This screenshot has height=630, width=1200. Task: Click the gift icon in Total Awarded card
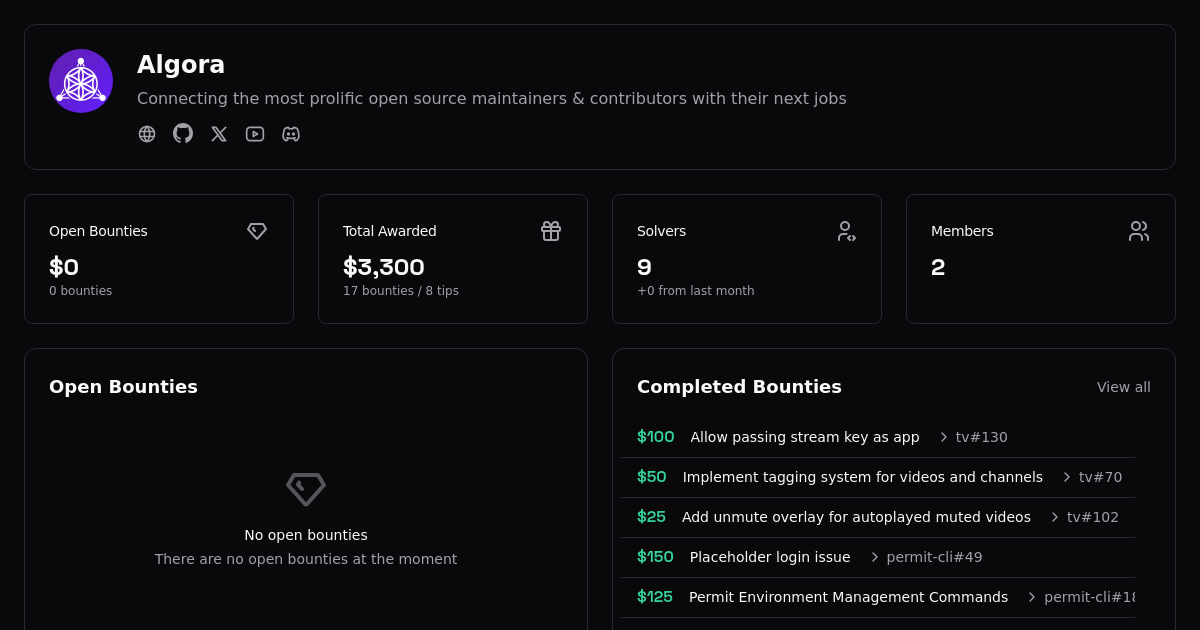click(x=551, y=231)
